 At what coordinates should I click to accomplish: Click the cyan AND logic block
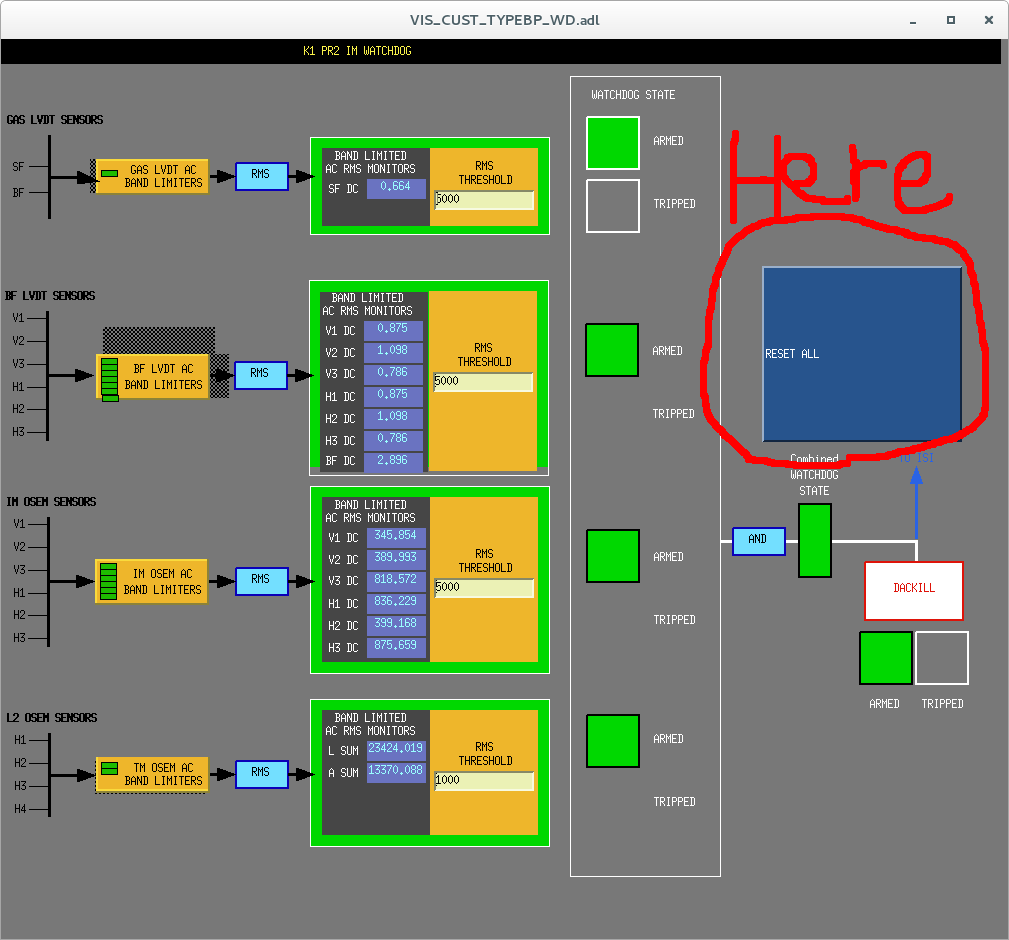[758, 541]
